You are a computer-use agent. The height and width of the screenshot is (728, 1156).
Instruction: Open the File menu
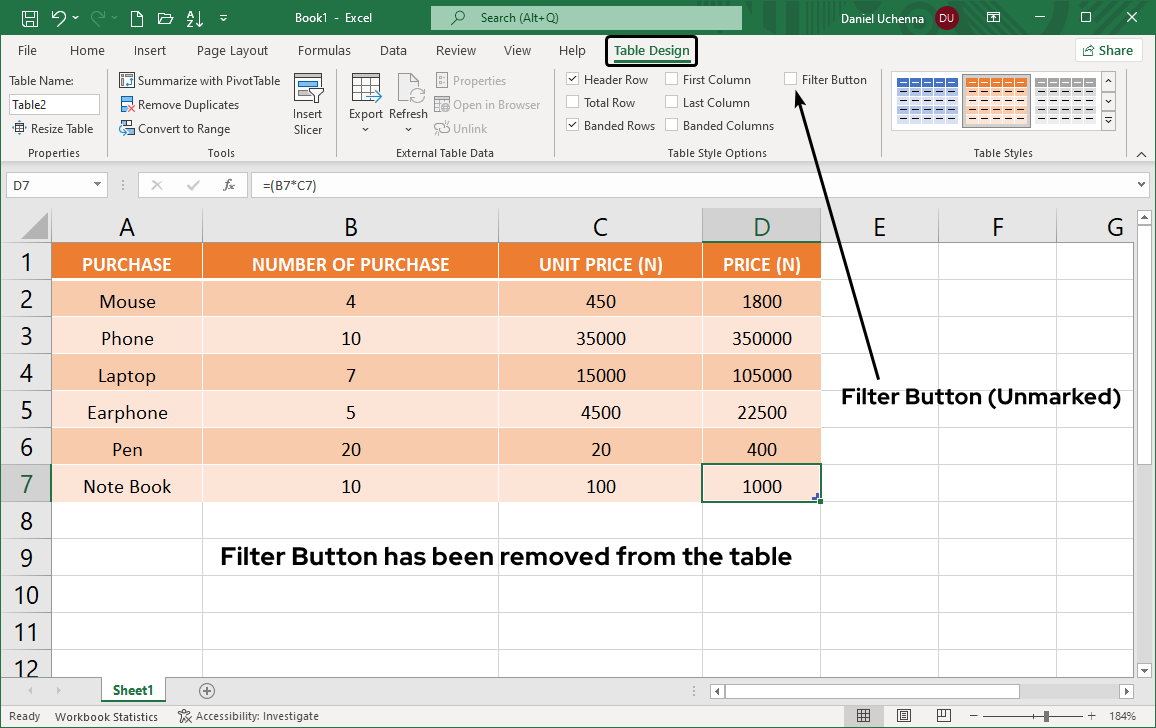[27, 50]
